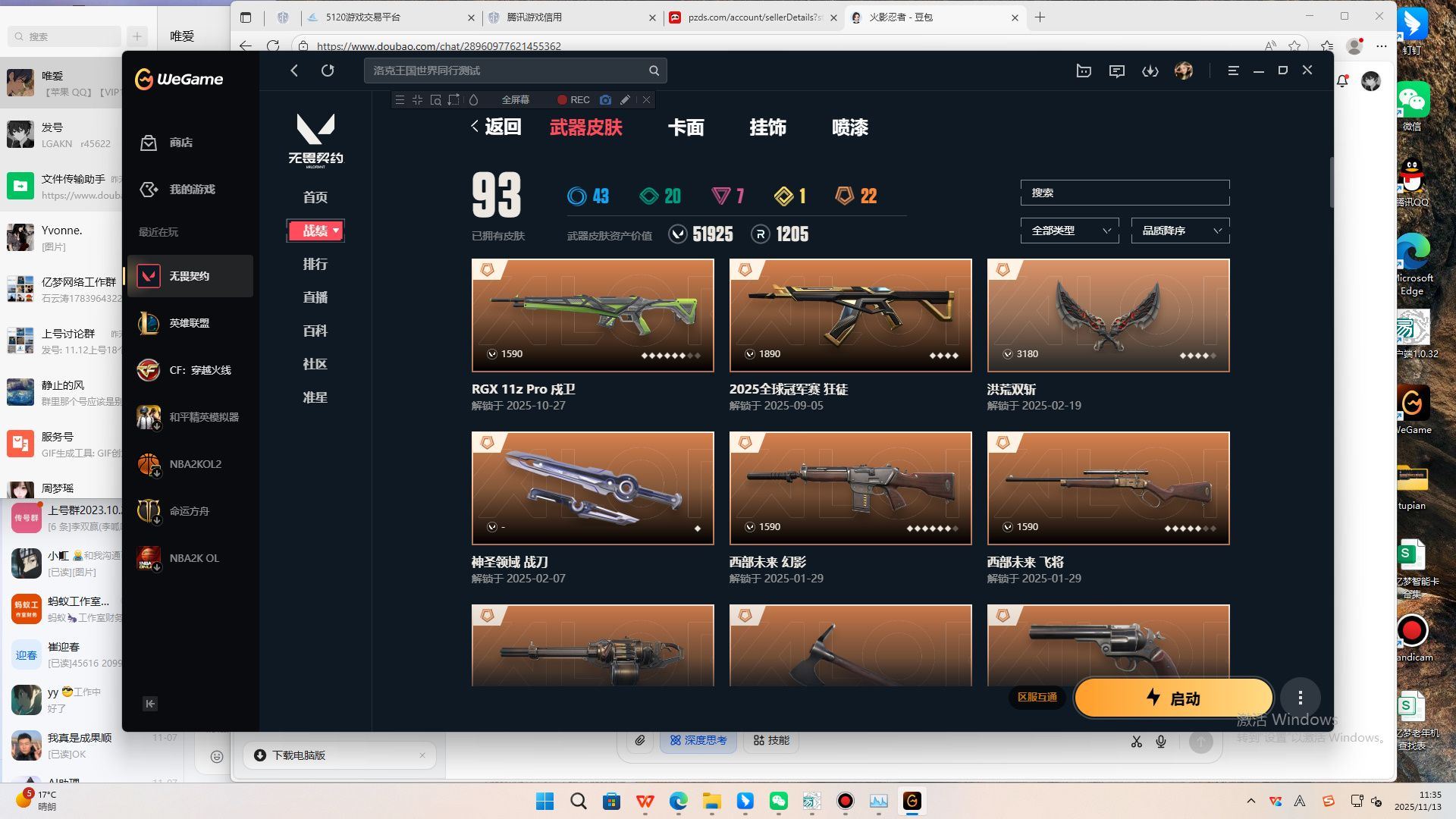Switch to the 喷漆 tab
This screenshot has height=819, width=1456.
coord(849,127)
